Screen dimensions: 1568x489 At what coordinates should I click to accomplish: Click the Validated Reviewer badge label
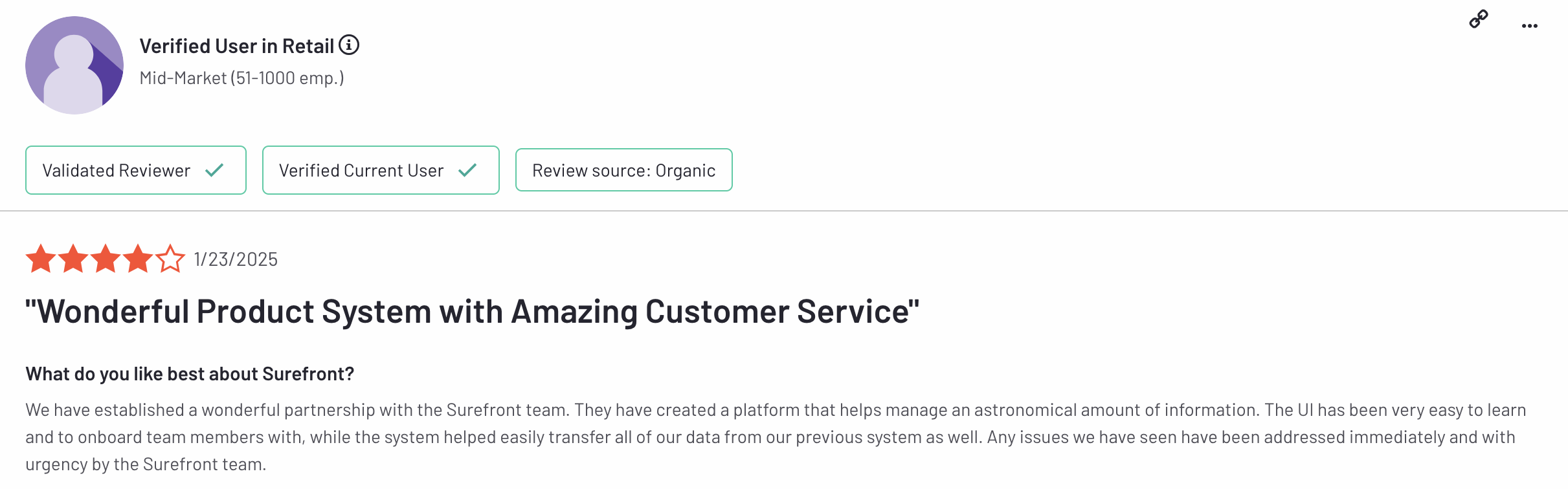click(x=117, y=171)
